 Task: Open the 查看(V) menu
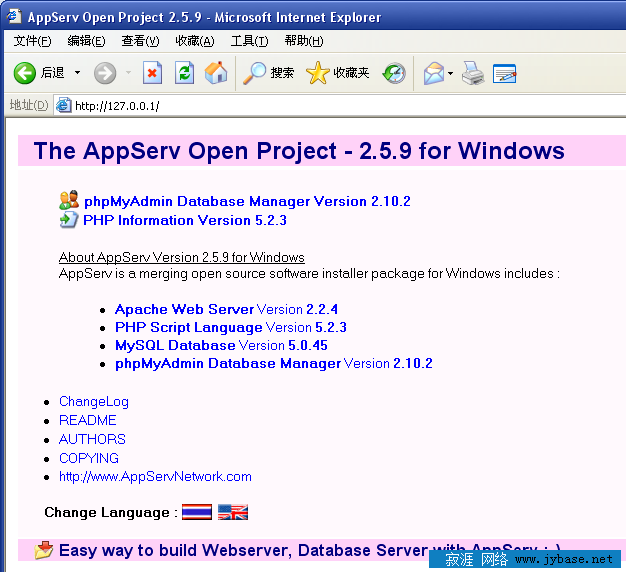[140, 41]
